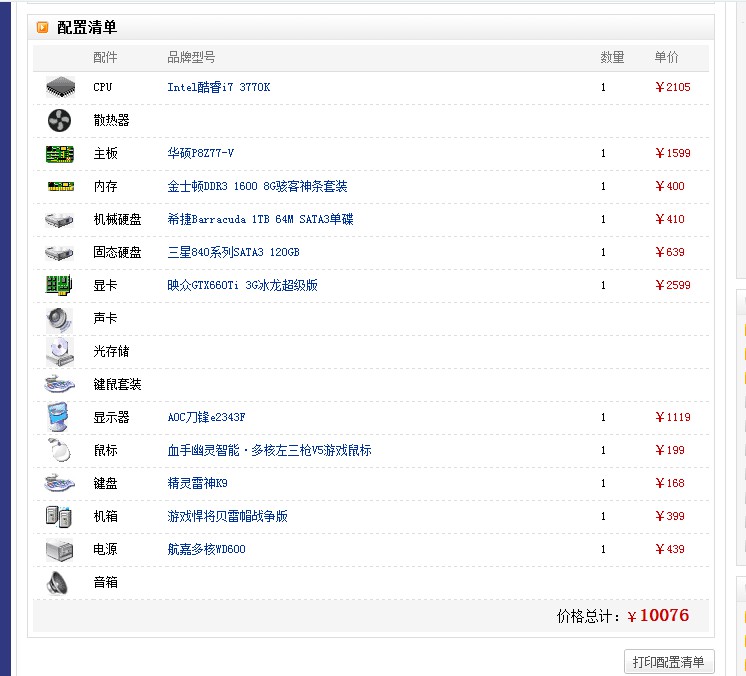Viewport: 746px width, 676px height.
Task: Click the 固态硬盘 row label
Action: [x=118, y=252]
